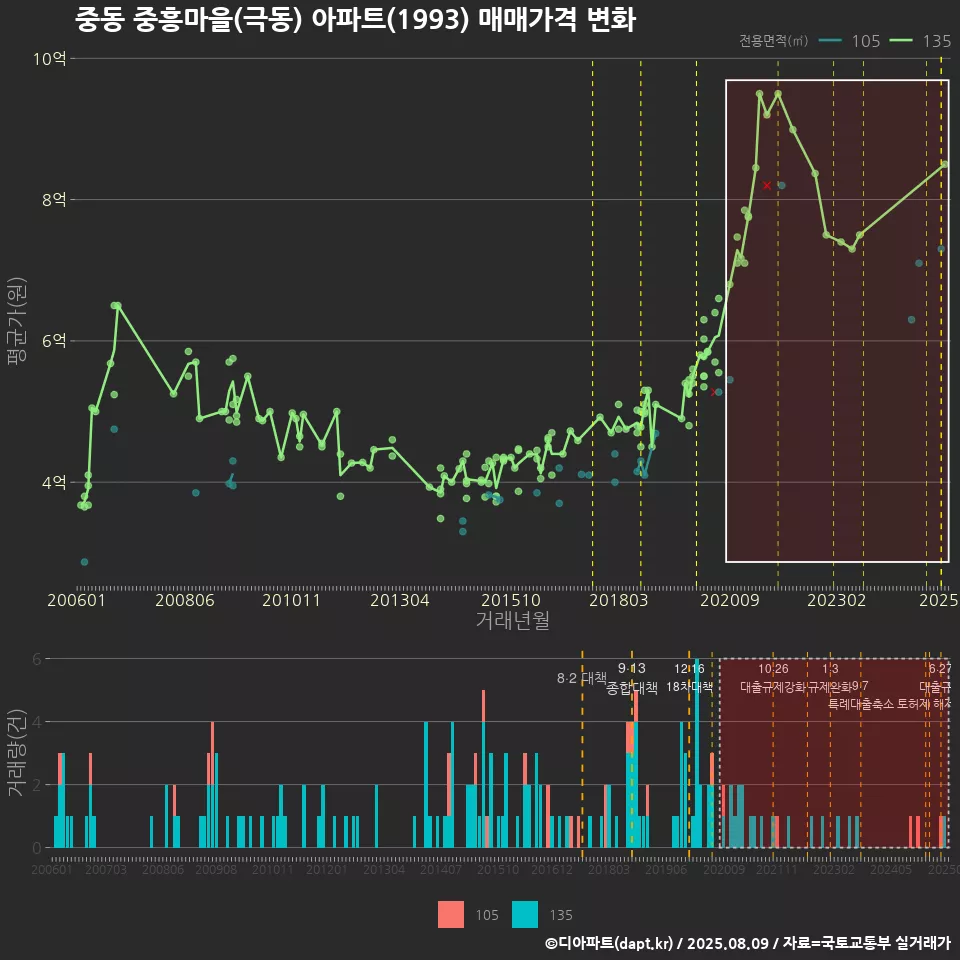Image resolution: width=960 pixels, height=960 pixels.
Task: Click the 8억 price axis label
Action: coord(54,200)
